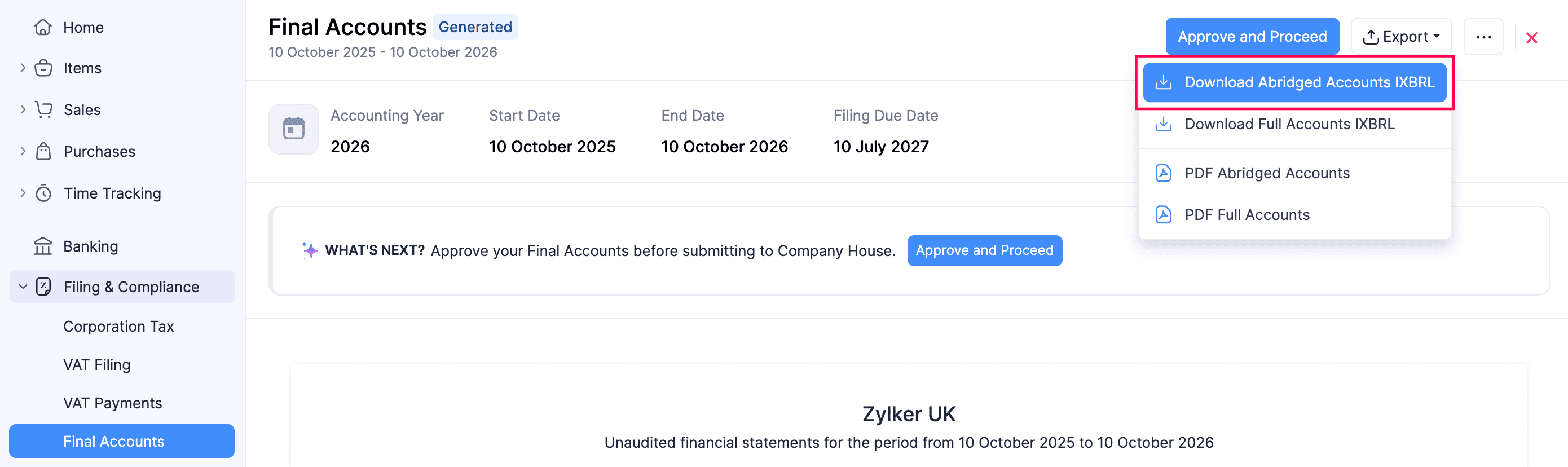This screenshot has width=1568, height=467.
Task: Collapse the Filing & Compliance section
Action: [23, 286]
